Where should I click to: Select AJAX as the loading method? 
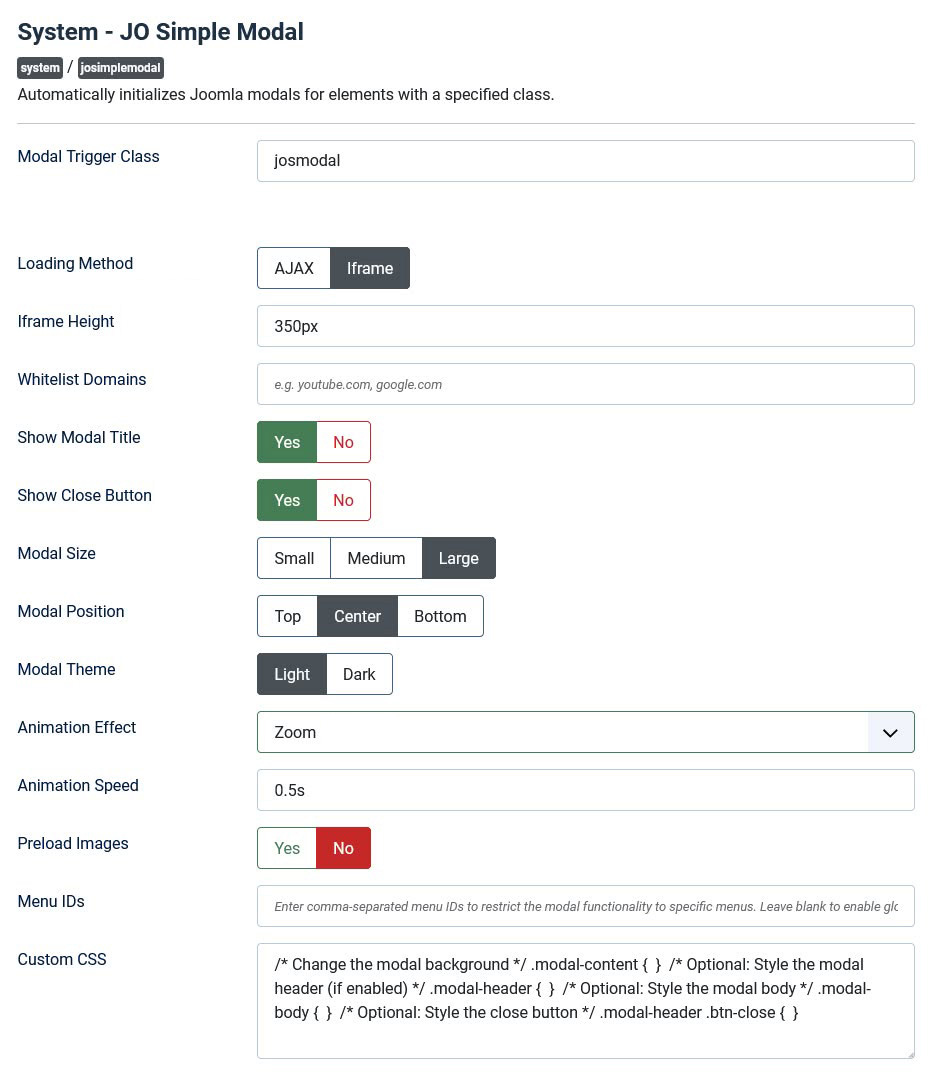293,268
